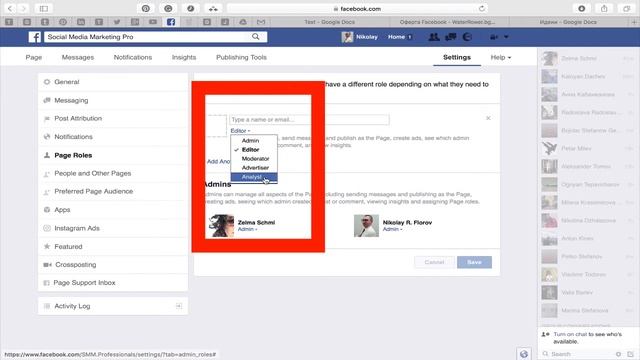Click the Save button
640x360 pixels.
point(474,262)
